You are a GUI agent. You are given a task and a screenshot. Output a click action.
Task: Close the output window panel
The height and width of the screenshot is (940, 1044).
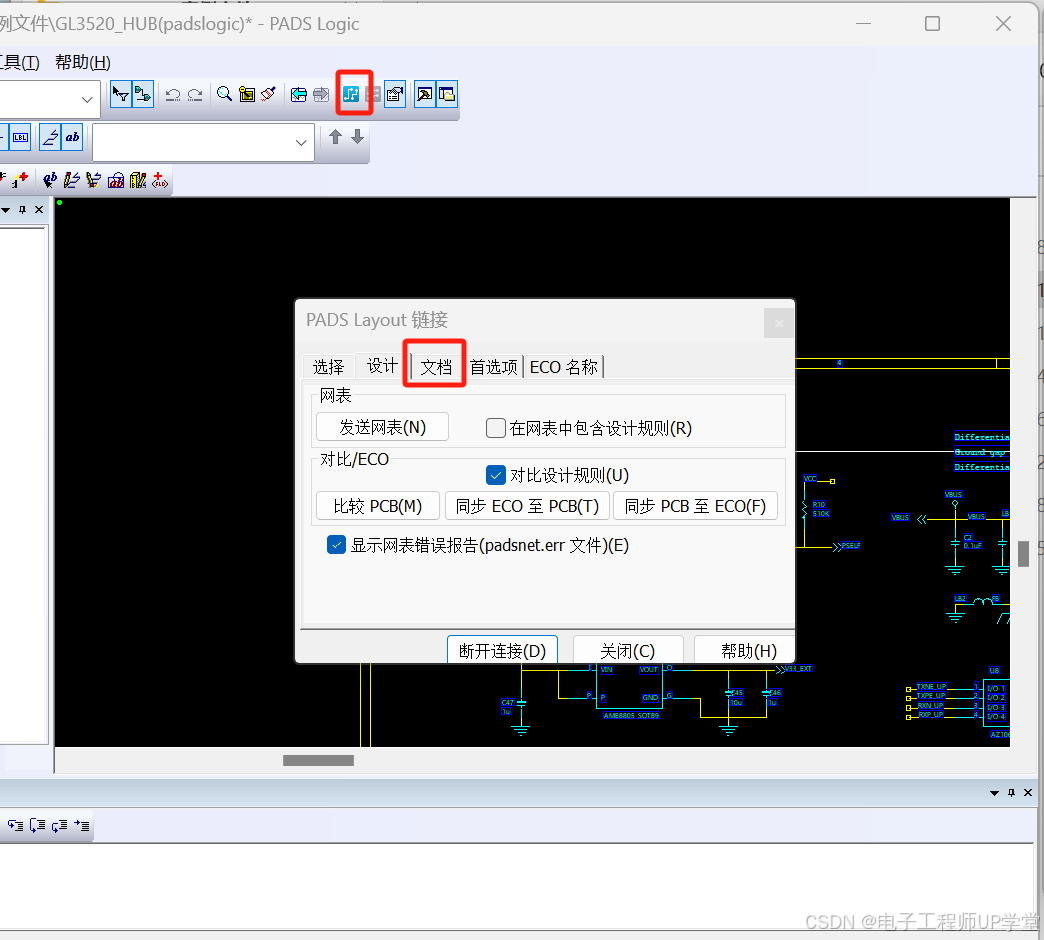(x=1028, y=793)
